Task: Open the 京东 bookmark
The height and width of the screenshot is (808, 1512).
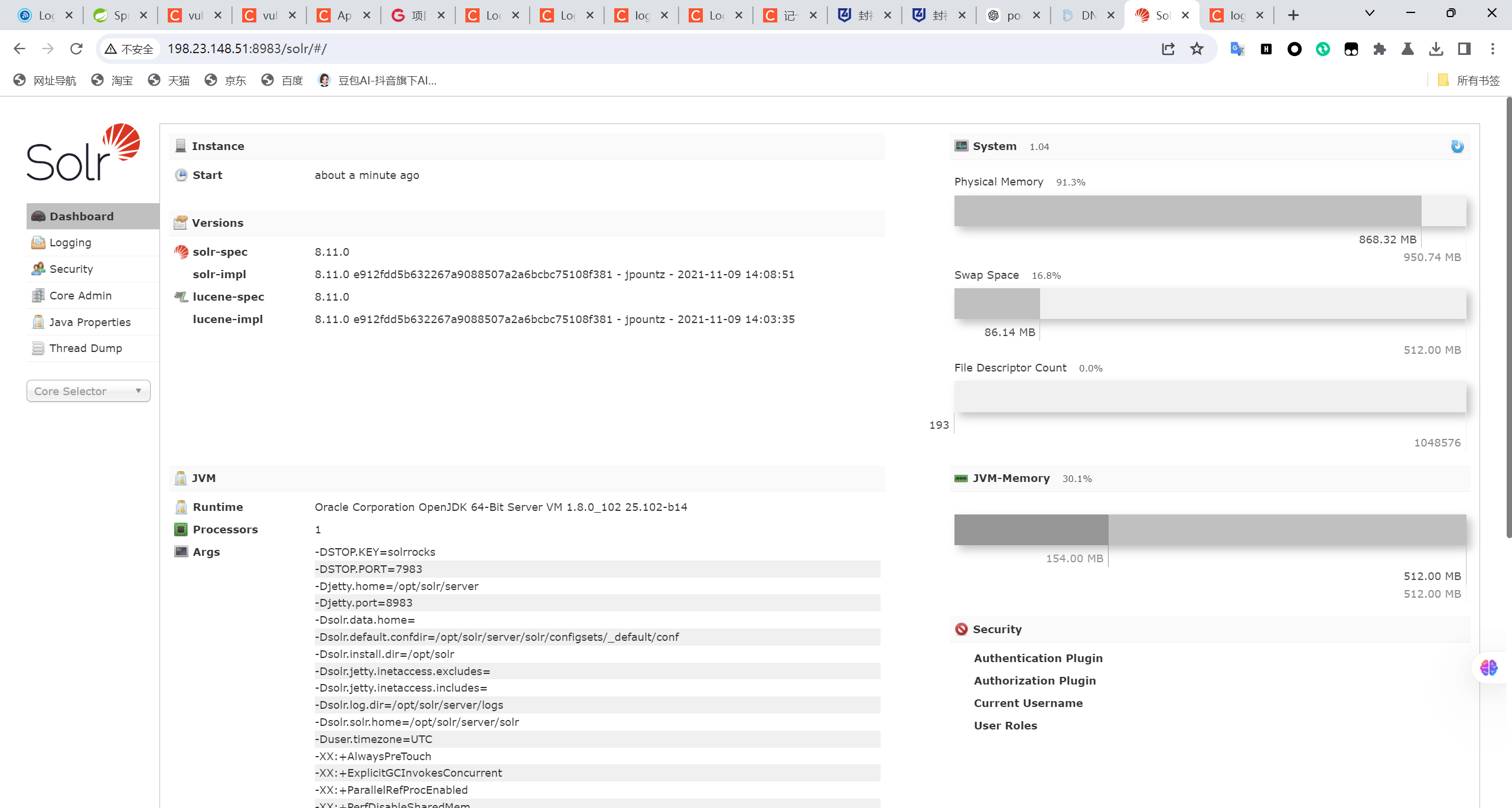Action: tap(226, 80)
